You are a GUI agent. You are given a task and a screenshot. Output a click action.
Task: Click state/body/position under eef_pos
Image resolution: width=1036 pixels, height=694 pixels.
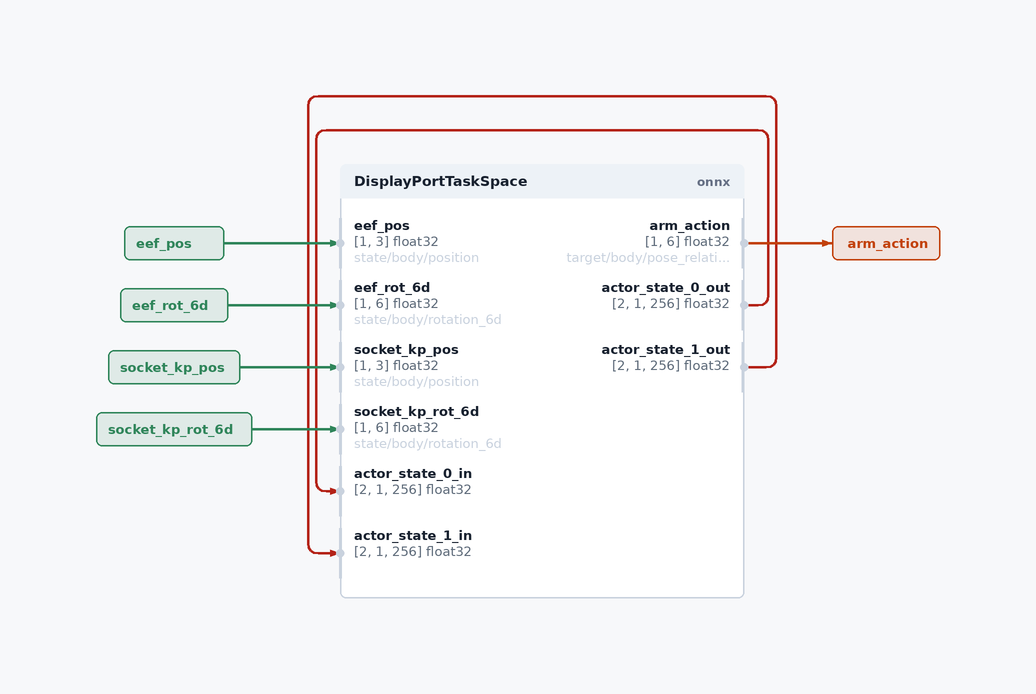(416, 258)
